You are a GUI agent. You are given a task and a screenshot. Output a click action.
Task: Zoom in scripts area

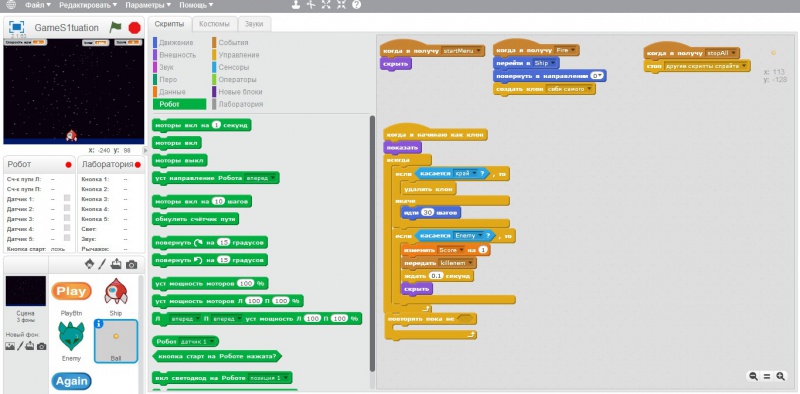(x=780, y=376)
